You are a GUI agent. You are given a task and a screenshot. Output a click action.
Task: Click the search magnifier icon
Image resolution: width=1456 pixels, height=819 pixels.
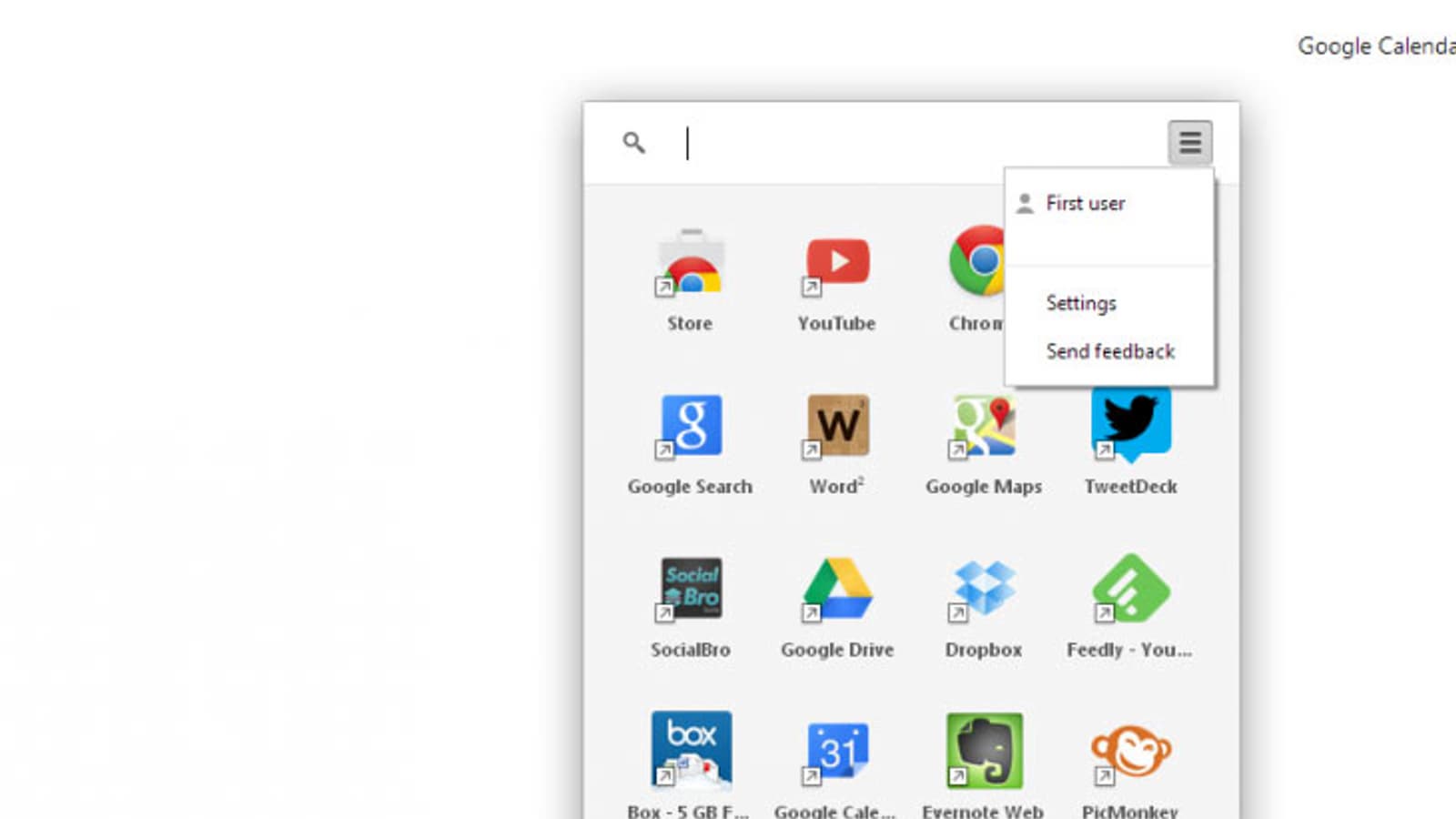(634, 143)
